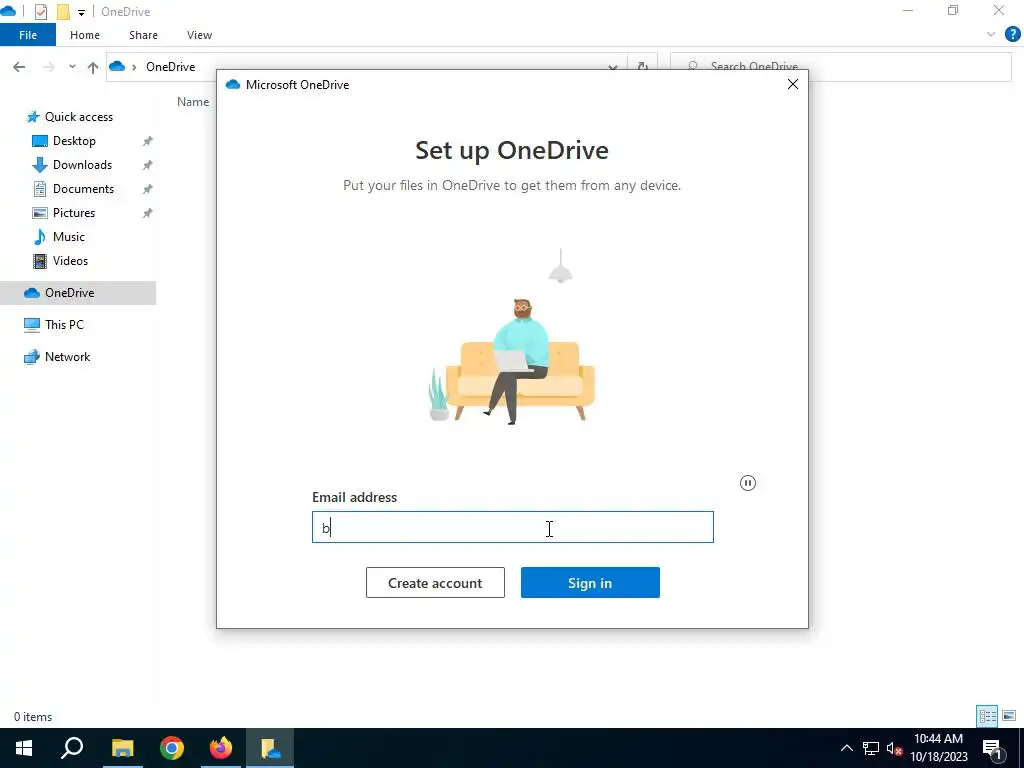The image size is (1024, 768).
Task: Open Desktop in the navigation pane
Action: 74,141
